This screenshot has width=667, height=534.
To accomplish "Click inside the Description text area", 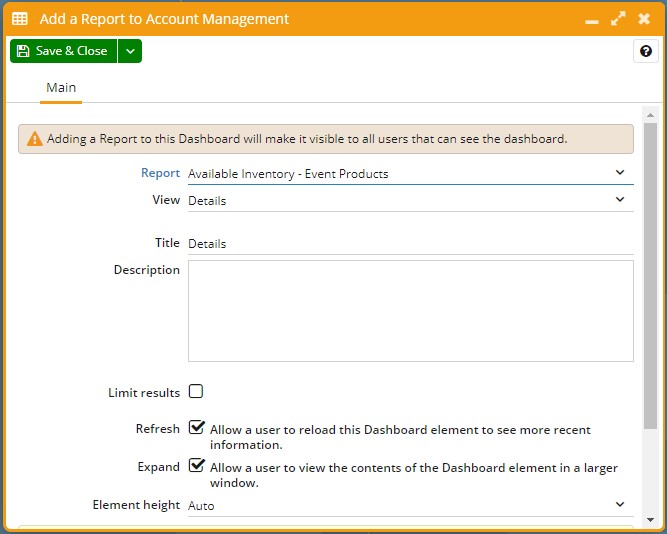I will click(410, 310).
